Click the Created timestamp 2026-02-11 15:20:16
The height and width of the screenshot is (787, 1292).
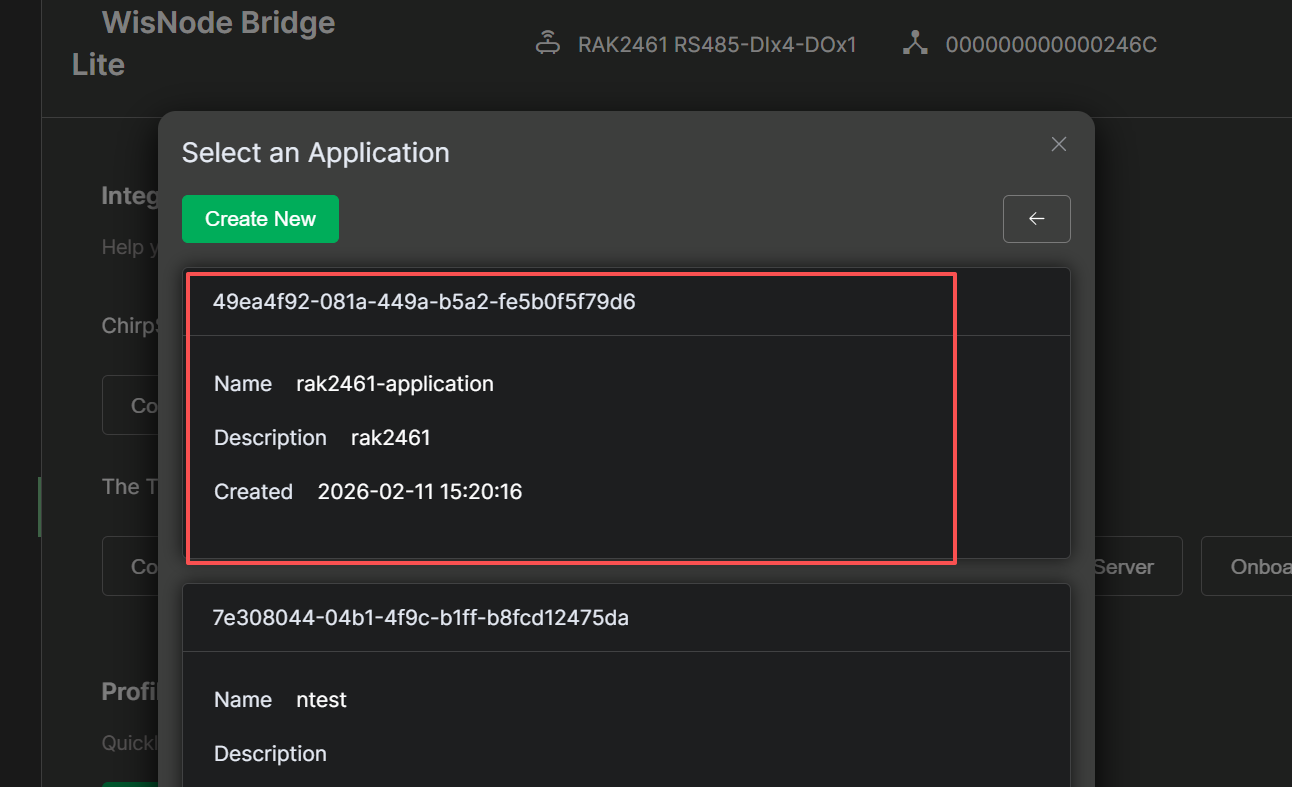point(419,491)
